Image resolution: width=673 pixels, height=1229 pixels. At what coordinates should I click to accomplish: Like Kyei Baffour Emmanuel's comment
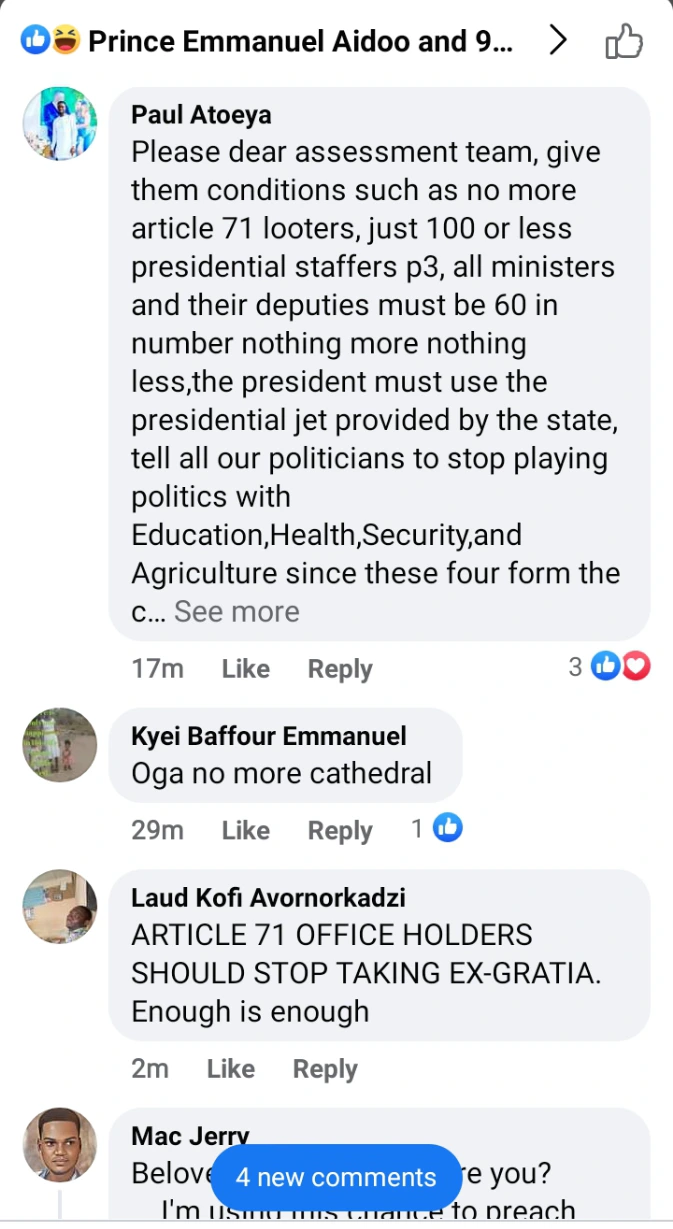tap(245, 830)
